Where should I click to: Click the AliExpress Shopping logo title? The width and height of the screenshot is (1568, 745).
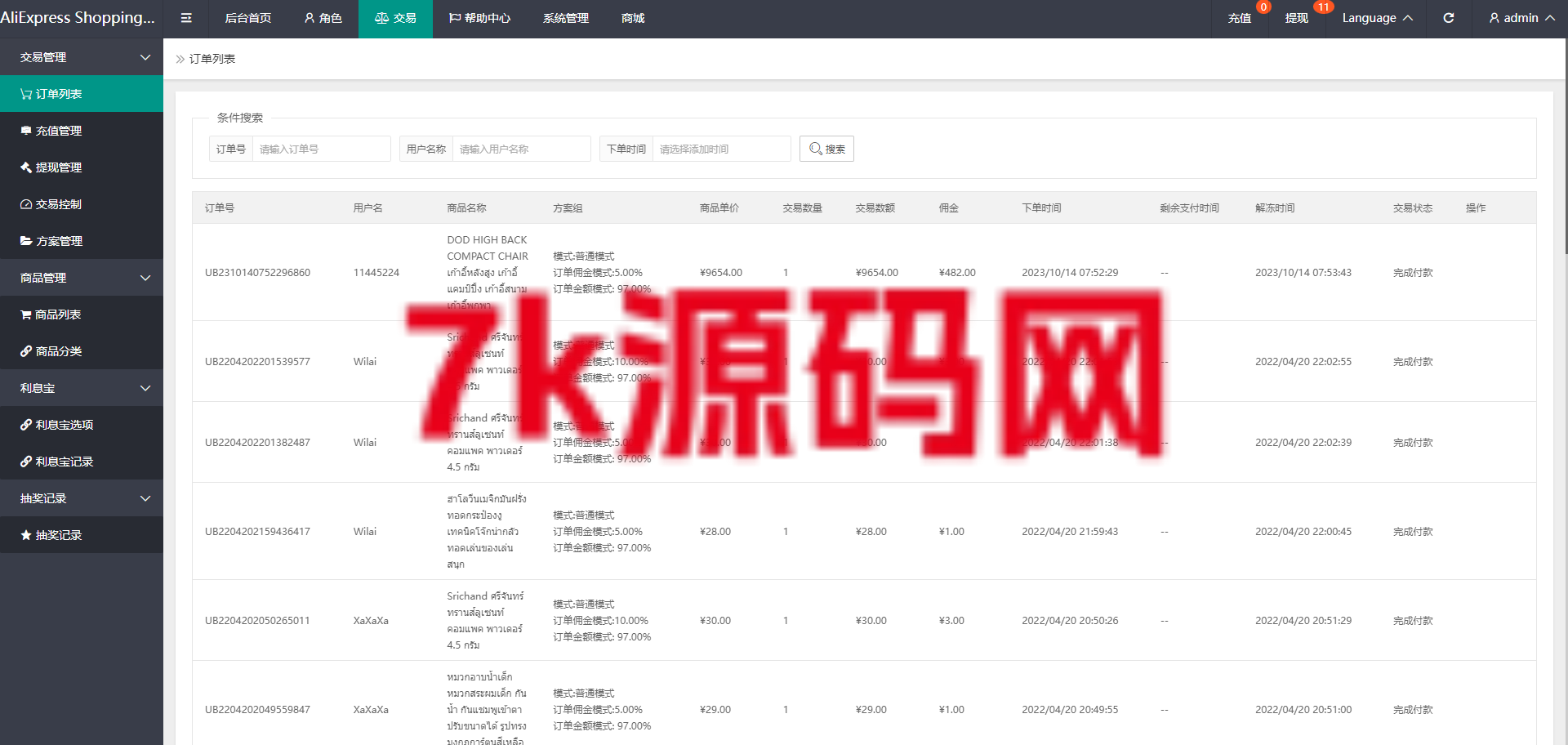pos(78,18)
